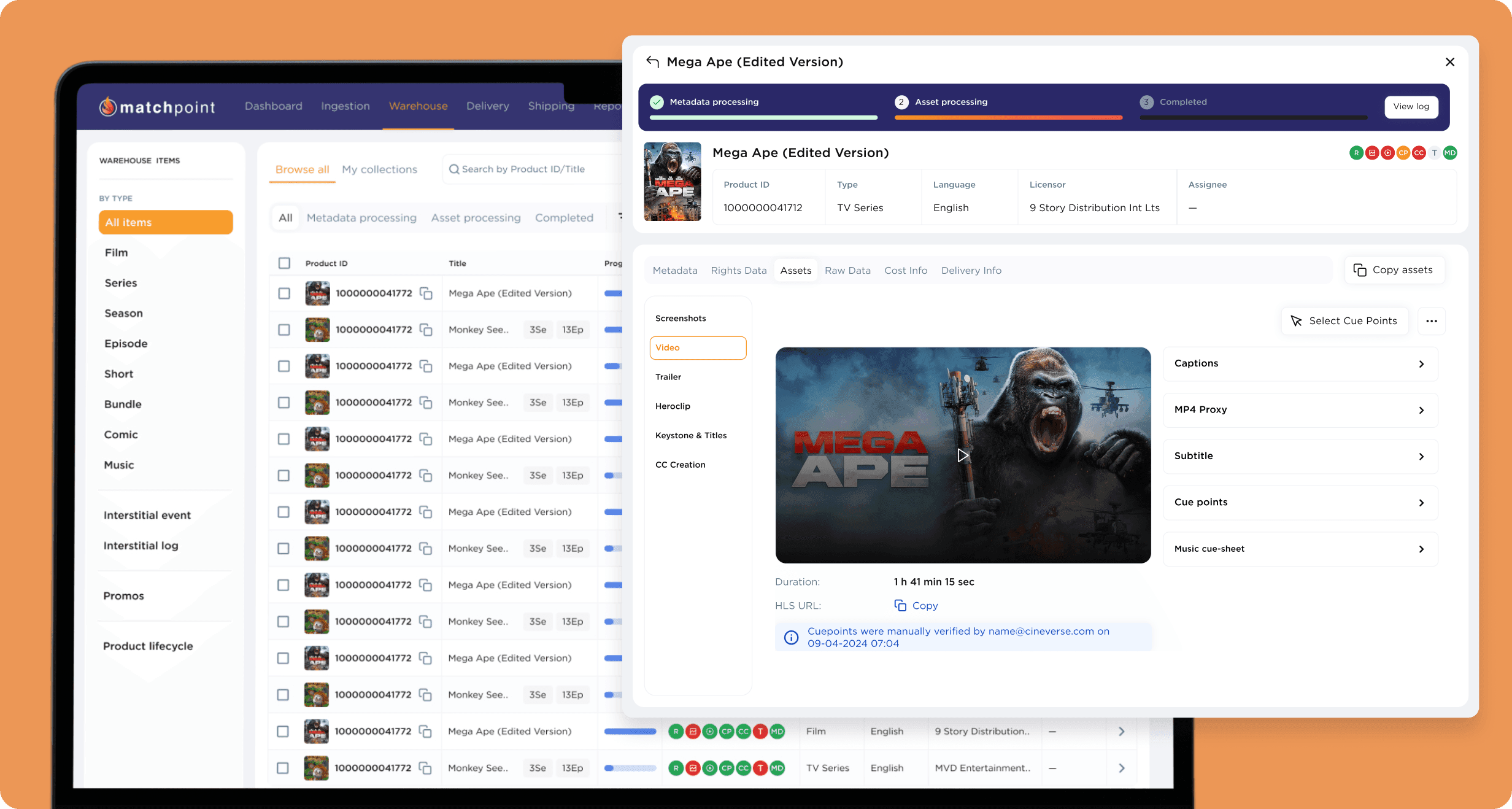Click the matchpoint flame logo
This screenshot has height=809, width=1512.
[108, 107]
